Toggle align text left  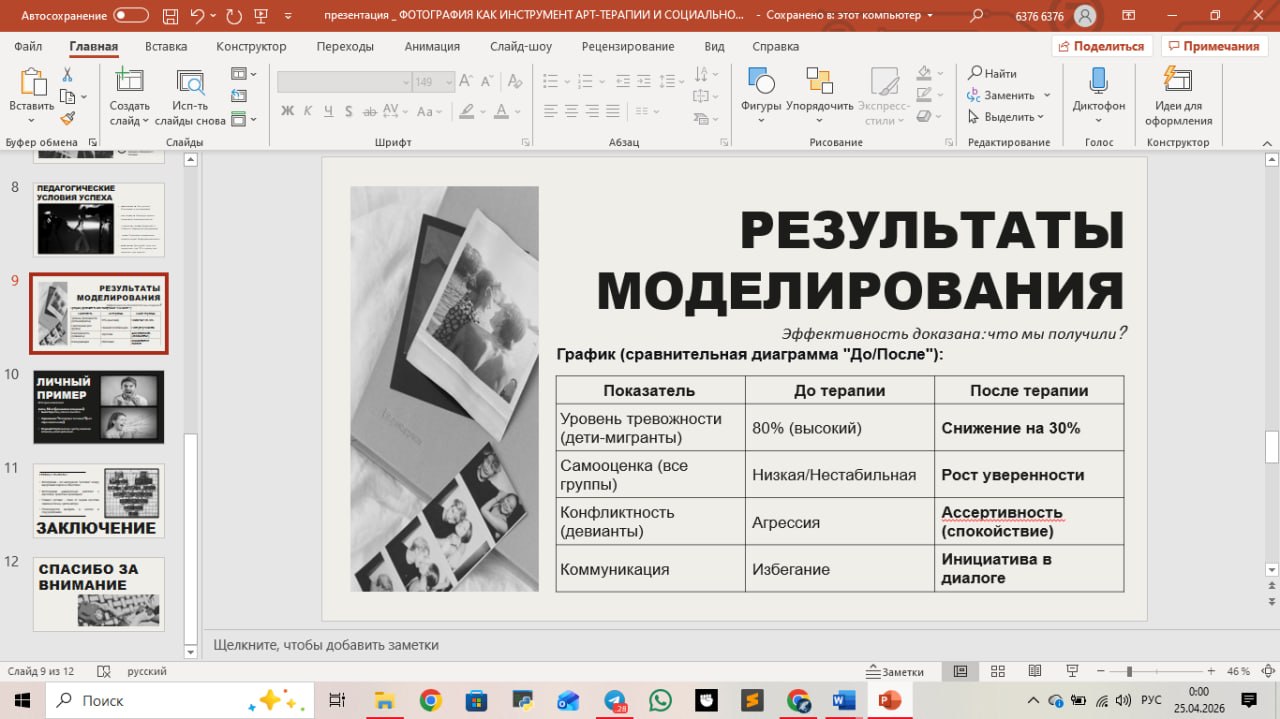pos(550,111)
